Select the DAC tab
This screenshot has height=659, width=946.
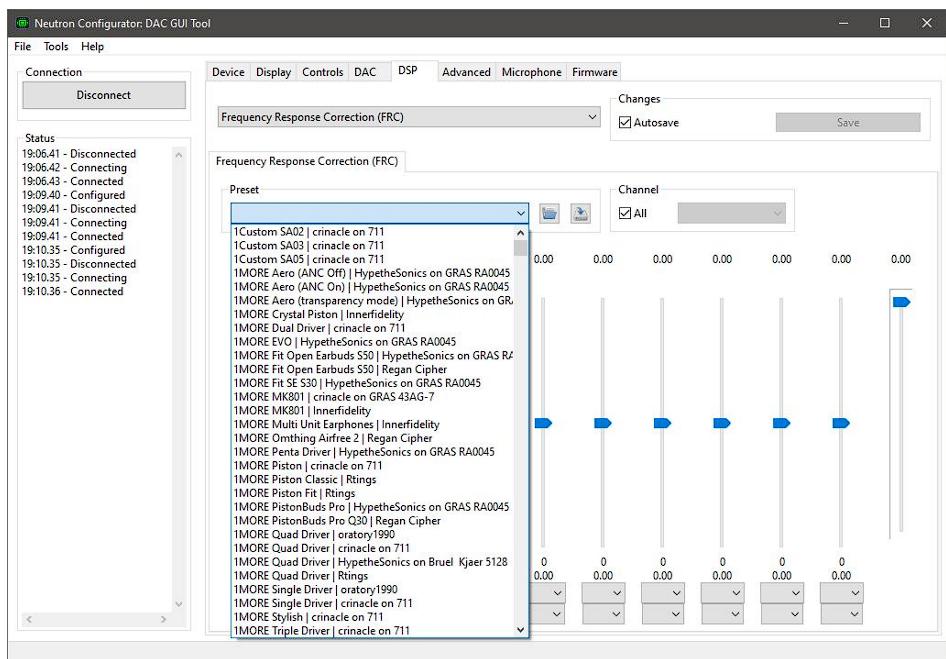click(365, 72)
